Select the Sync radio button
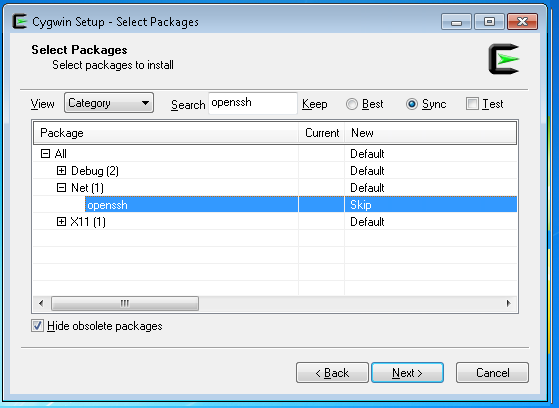 point(412,104)
